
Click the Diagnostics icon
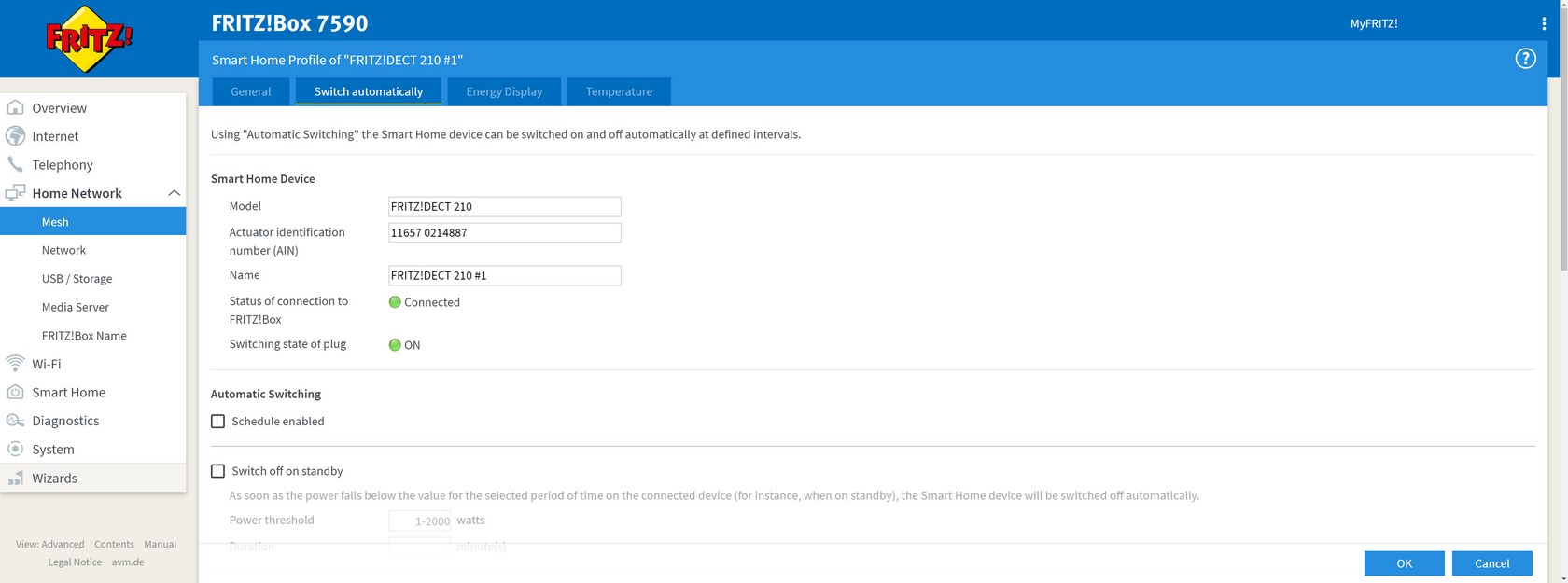coord(15,421)
